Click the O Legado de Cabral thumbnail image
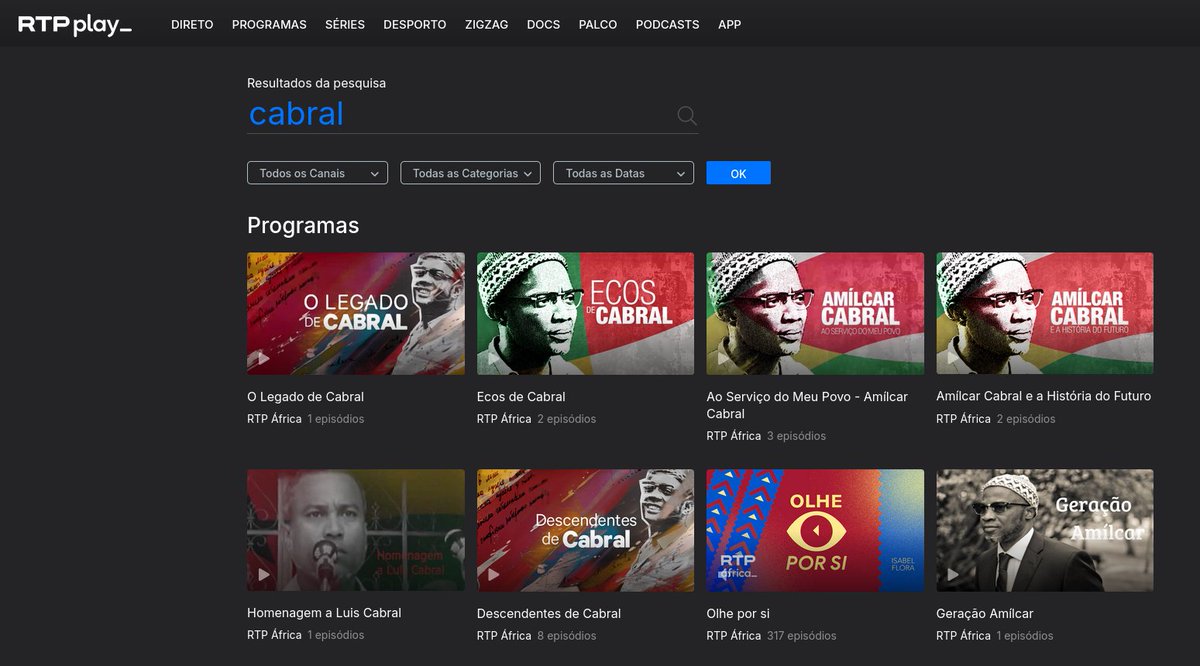The height and width of the screenshot is (666, 1200). [356, 313]
